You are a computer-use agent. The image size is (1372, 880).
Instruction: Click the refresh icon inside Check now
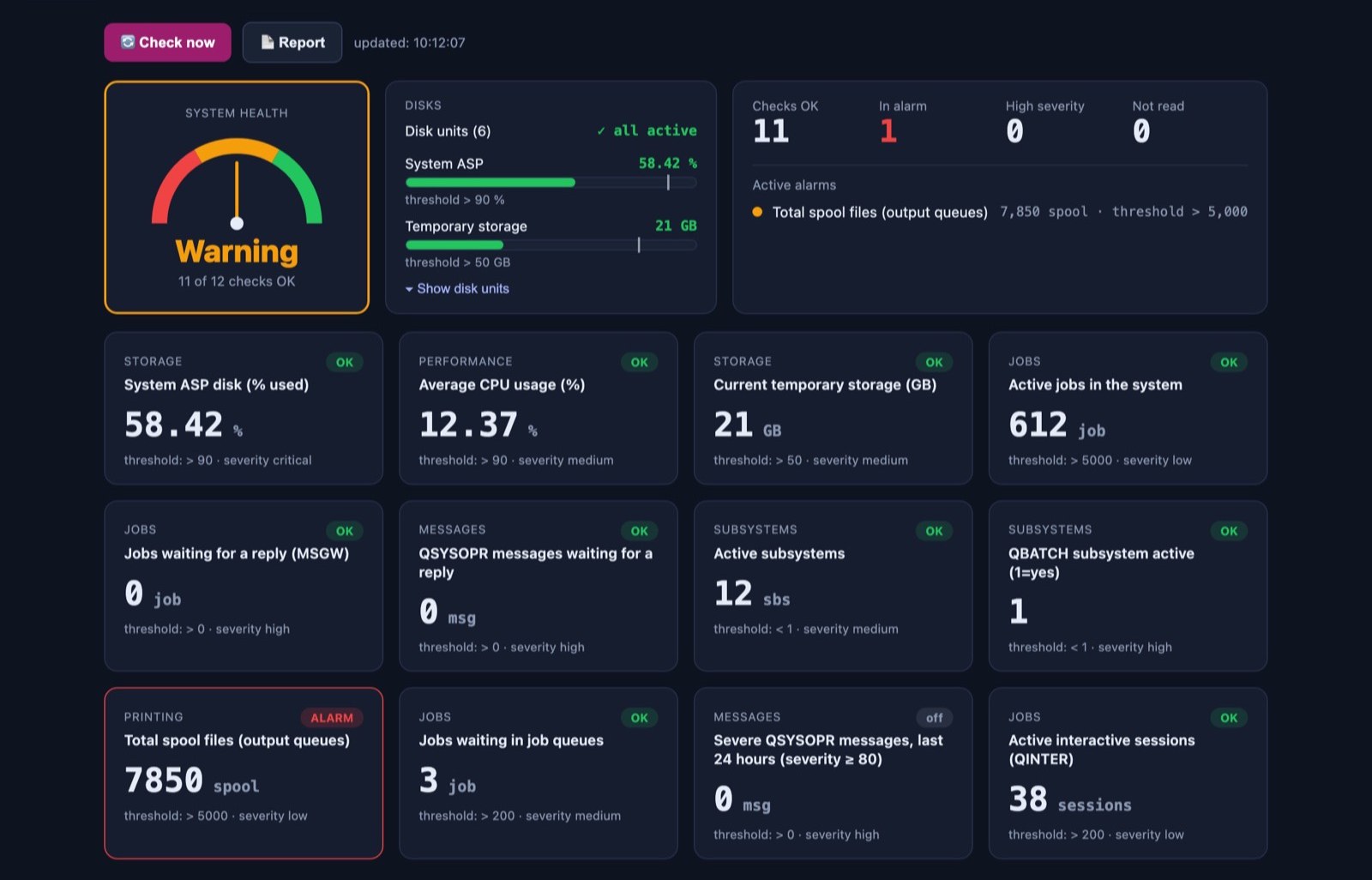(128, 42)
